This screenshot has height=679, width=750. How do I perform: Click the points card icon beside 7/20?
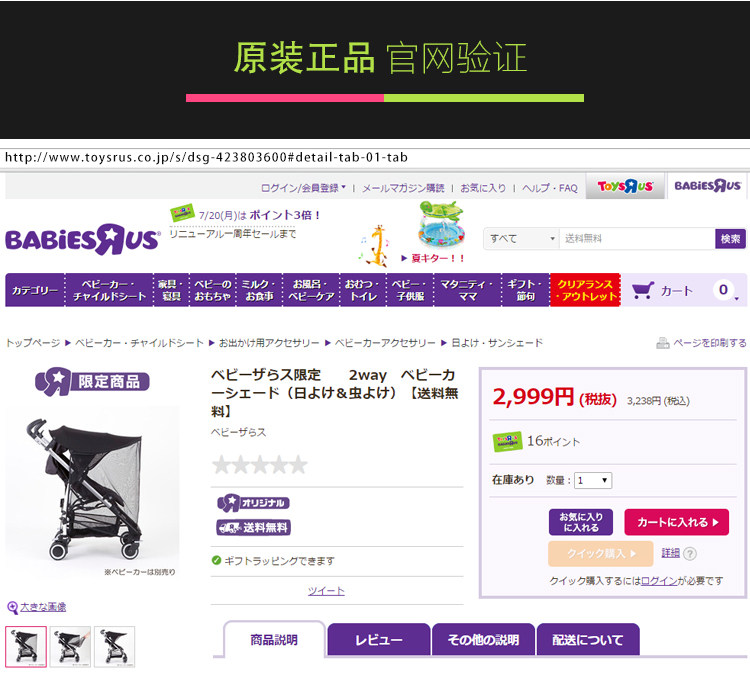point(182,213)
